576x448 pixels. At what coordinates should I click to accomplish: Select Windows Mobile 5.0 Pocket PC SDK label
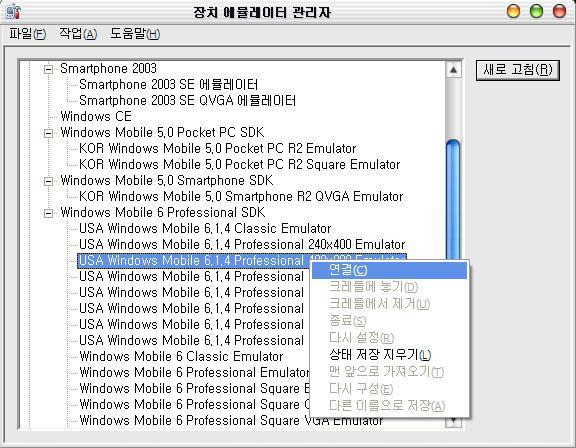coord(162,133)
